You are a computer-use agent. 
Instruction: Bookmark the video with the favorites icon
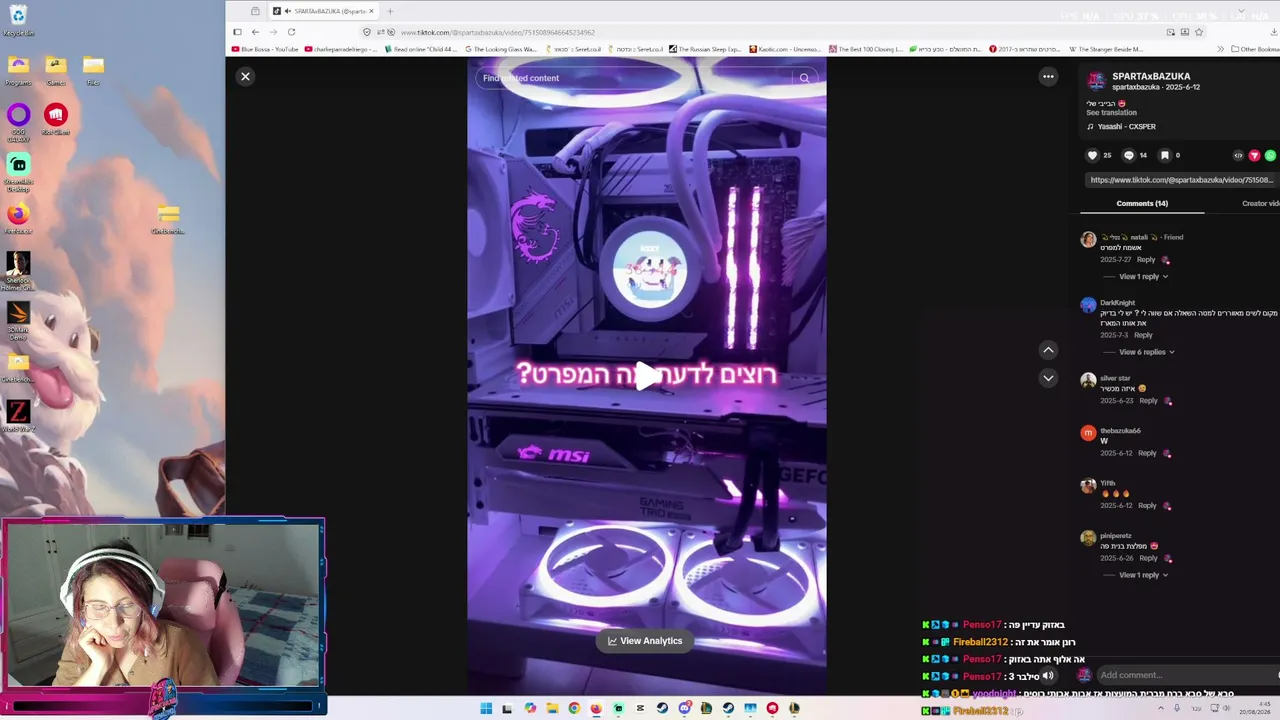1164,155
